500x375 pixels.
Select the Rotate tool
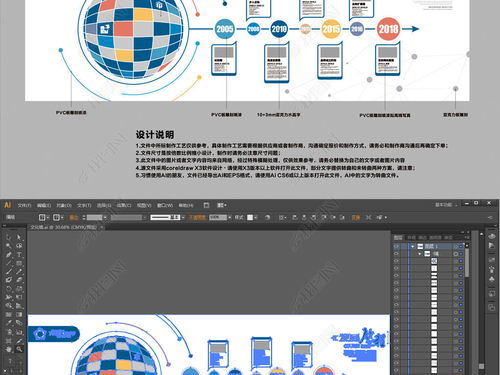tap(8, 289)
